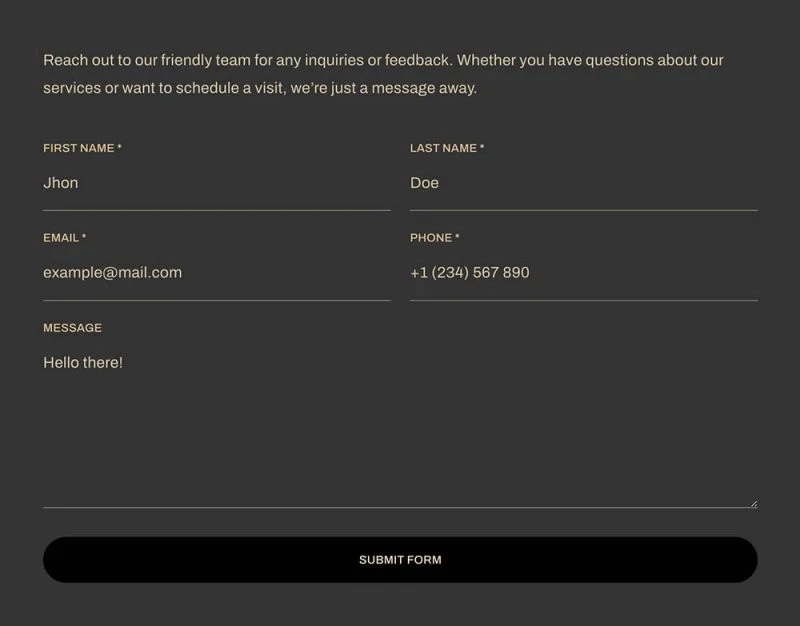
Task: Click the FIRST NAME label
Action: tap(79, 148)
